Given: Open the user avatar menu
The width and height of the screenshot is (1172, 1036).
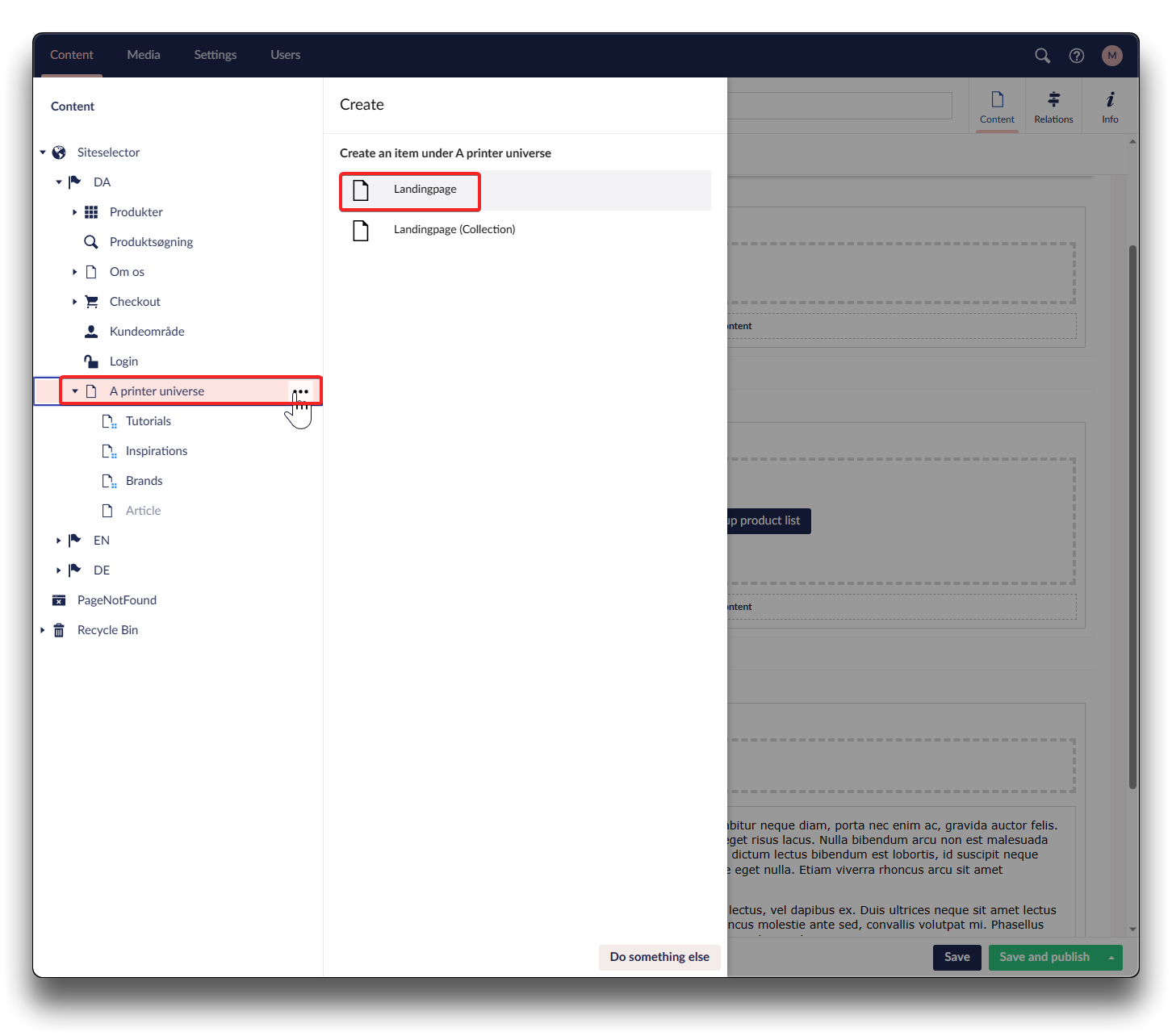Looking at the screenshot, I should (x=1111, y=56).
